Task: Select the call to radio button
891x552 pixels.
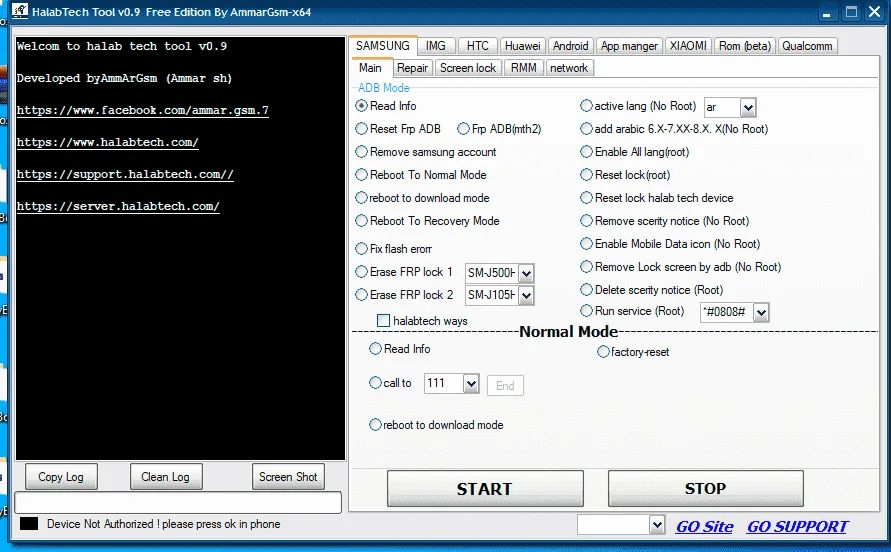Action: pyautogui.click(x=375, y=383)
